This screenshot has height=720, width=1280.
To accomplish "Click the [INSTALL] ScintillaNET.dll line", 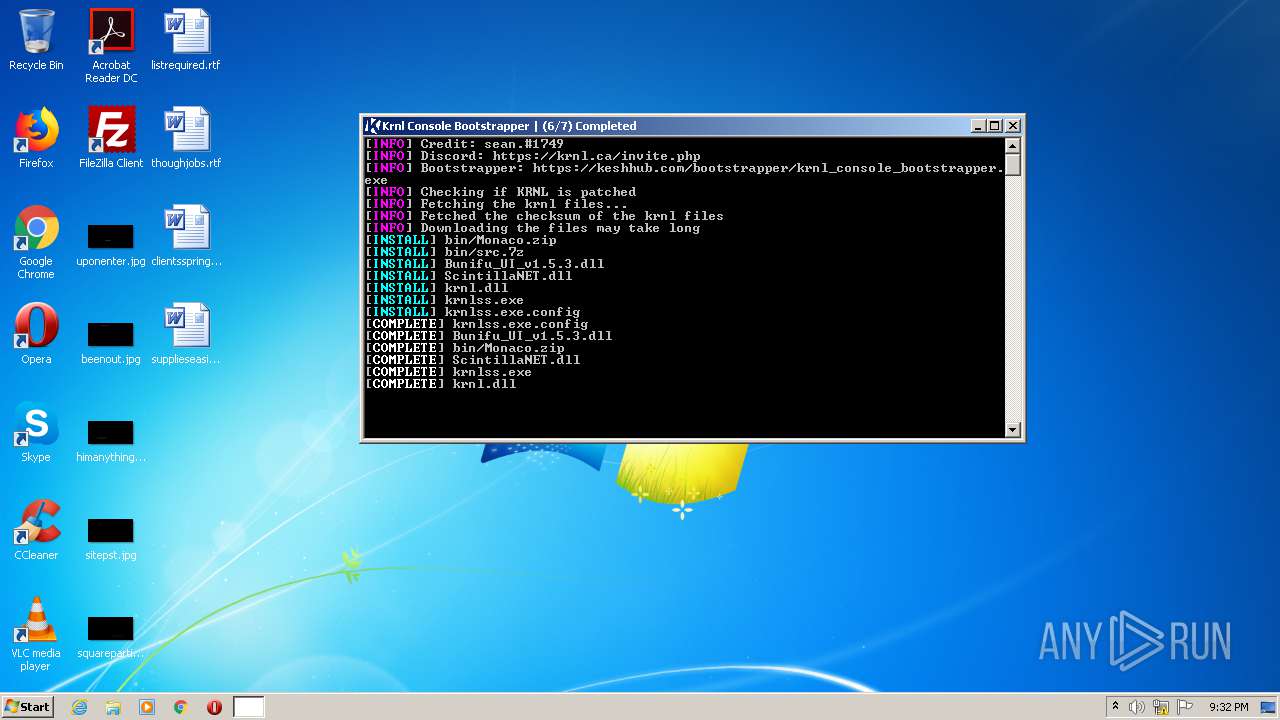I will tap(468, 276).
